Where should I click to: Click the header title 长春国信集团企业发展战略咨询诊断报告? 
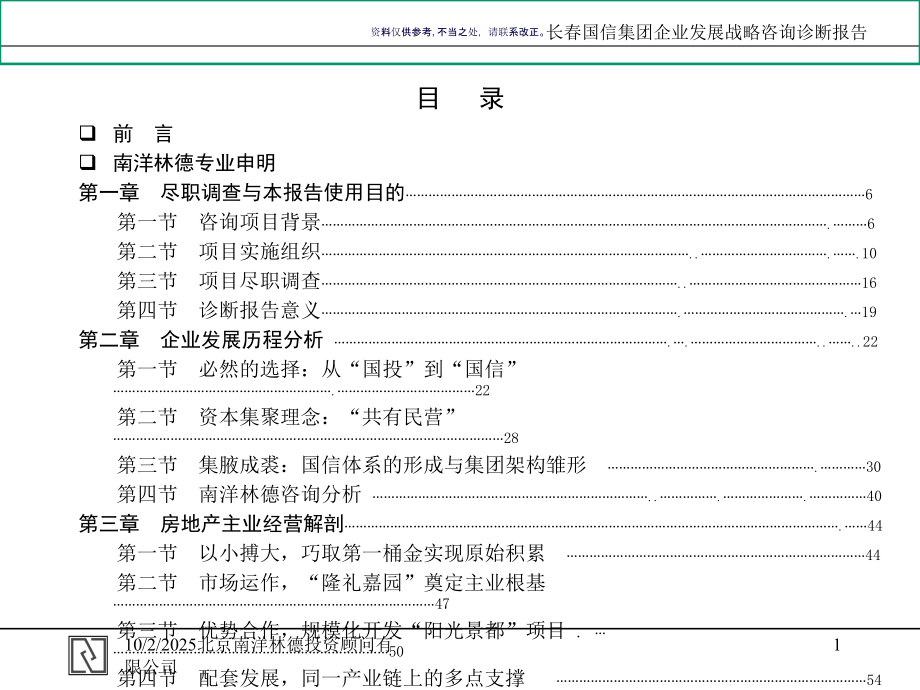coord(703,30)
